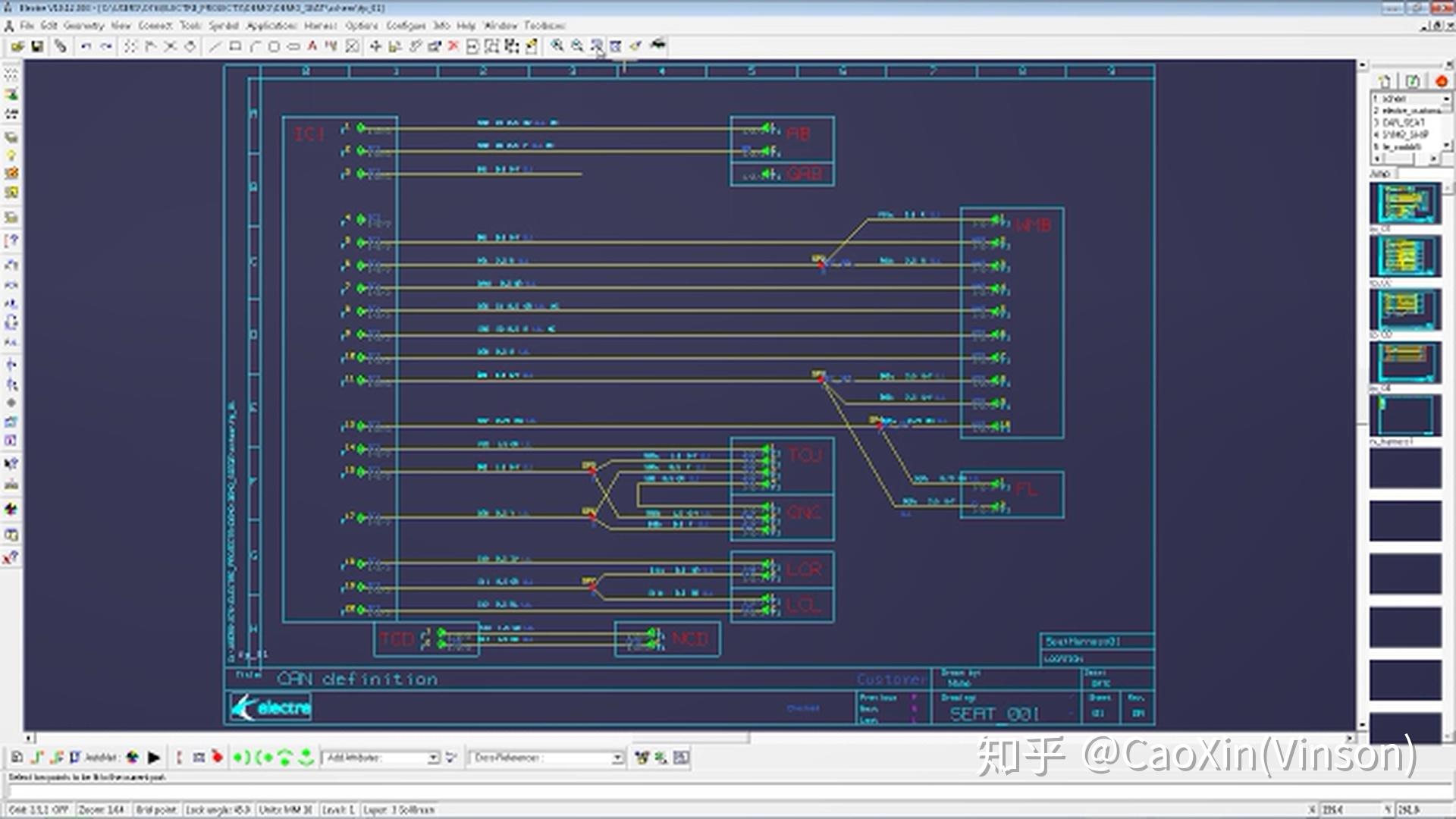Image resolution: width=1456 pixels, height=819 pixels.
Task: Open the fourth sheet thumbnail
Action: tap(1405, 362)
